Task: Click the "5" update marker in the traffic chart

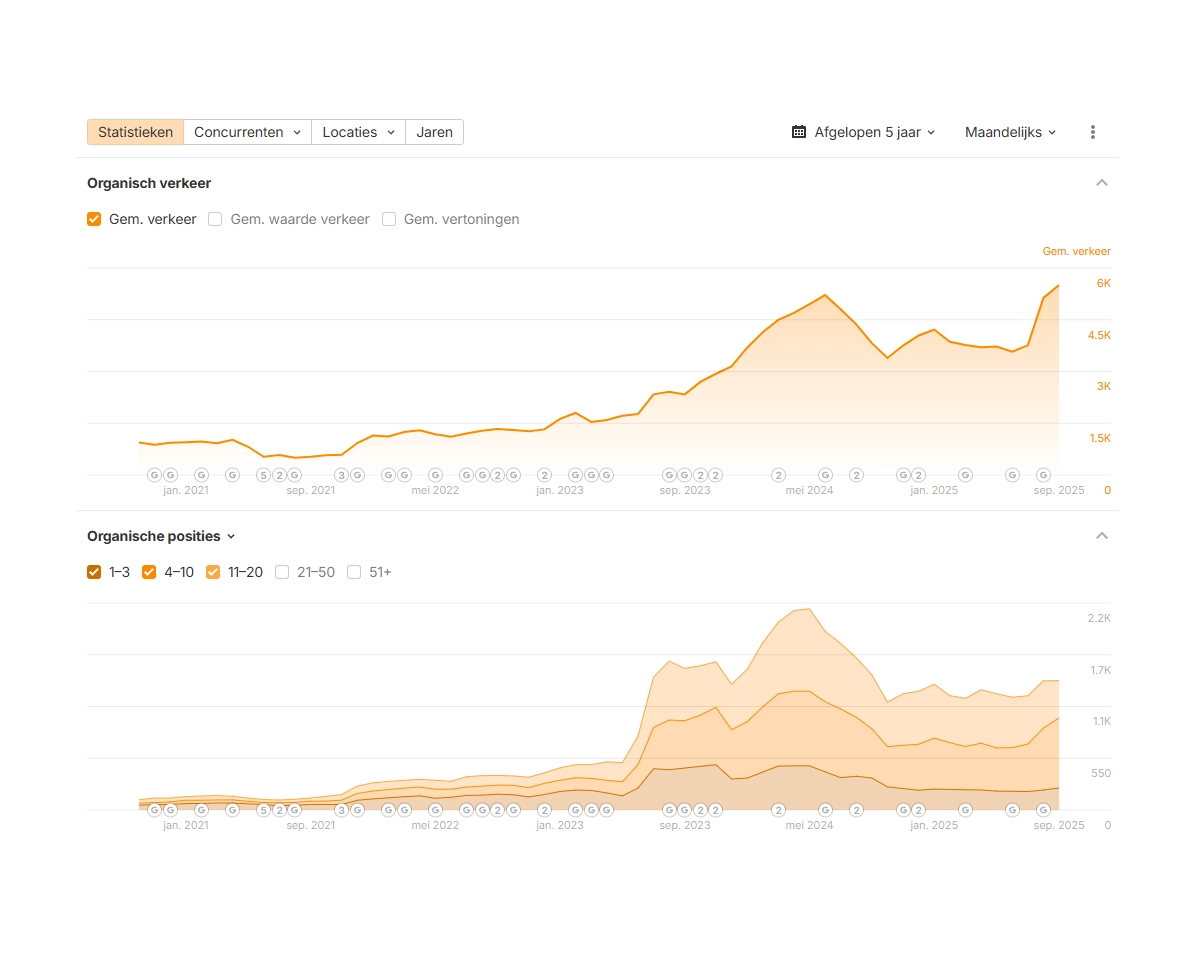Action: pyautogui.click(x=263, y=475)
